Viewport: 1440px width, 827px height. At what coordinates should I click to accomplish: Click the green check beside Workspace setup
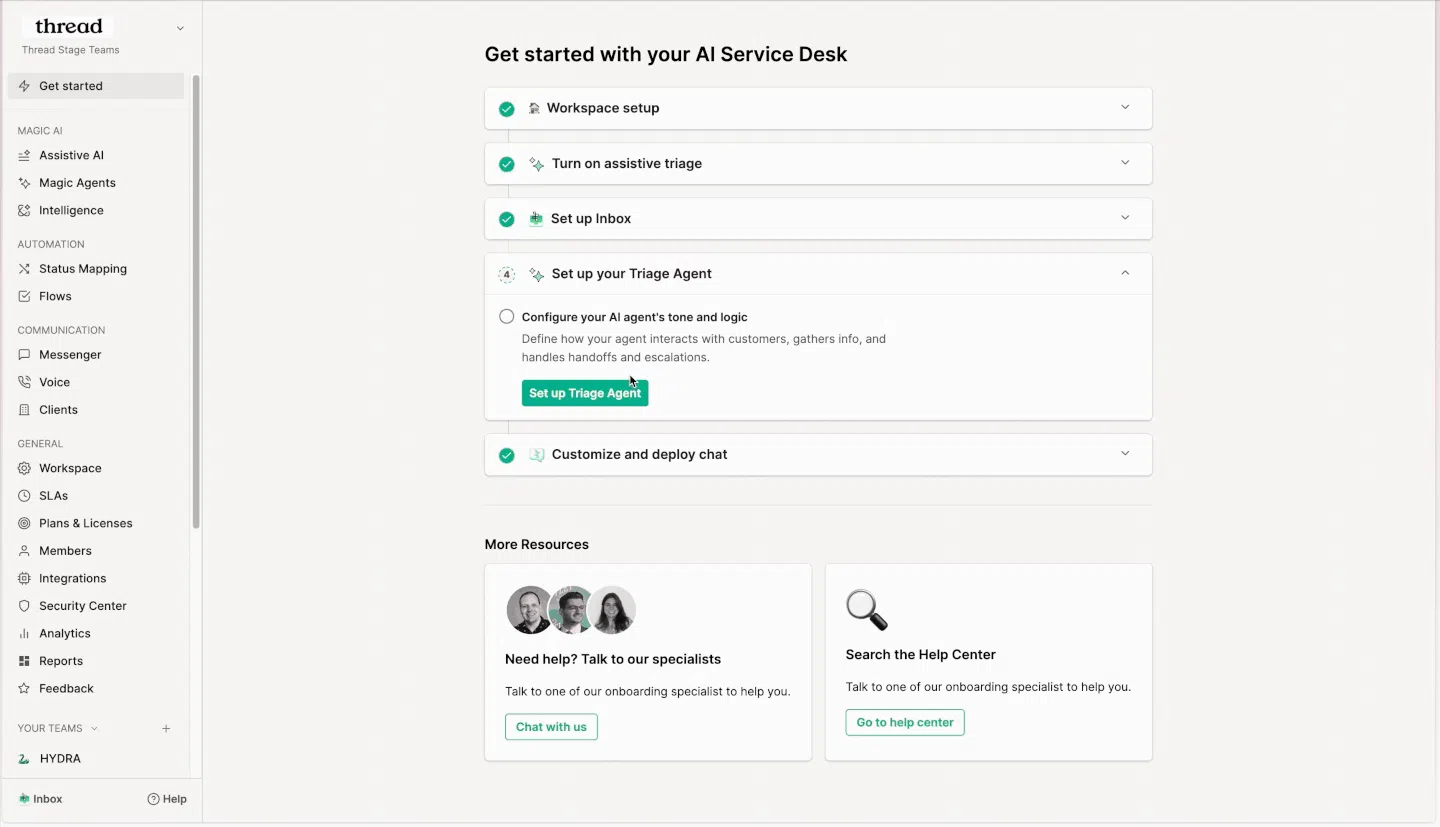[x=507, y=109]
